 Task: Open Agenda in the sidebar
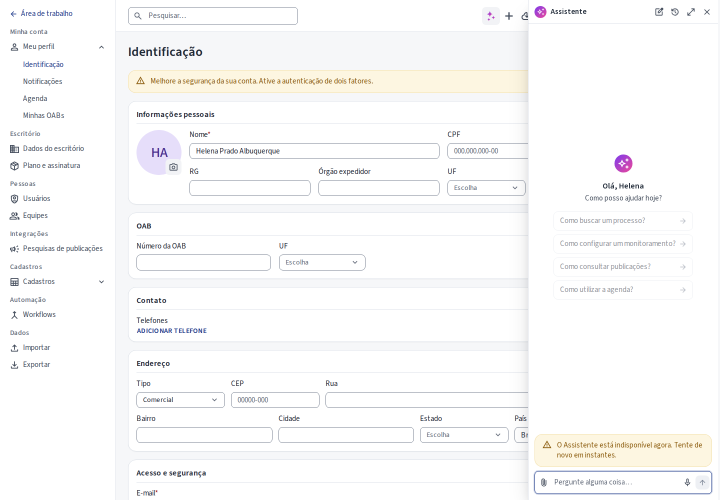point(35,98)
